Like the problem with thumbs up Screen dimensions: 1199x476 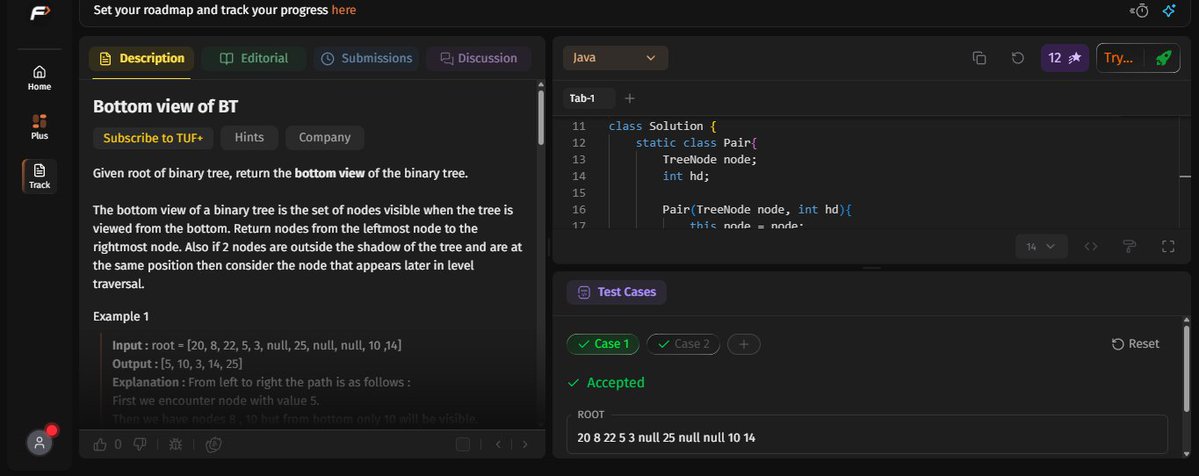(x=100, y=444)
